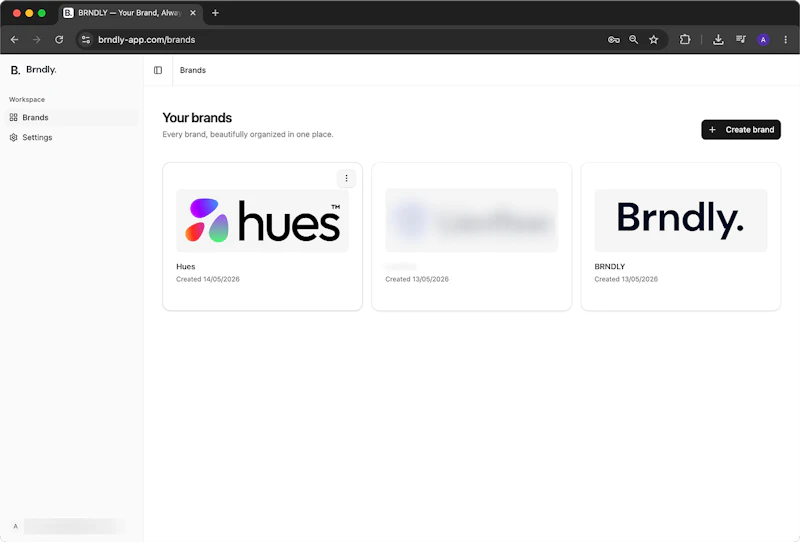Open a new browser tab
Screen dimensions: 800x542
pyautogui.click(x=215, y=13)
